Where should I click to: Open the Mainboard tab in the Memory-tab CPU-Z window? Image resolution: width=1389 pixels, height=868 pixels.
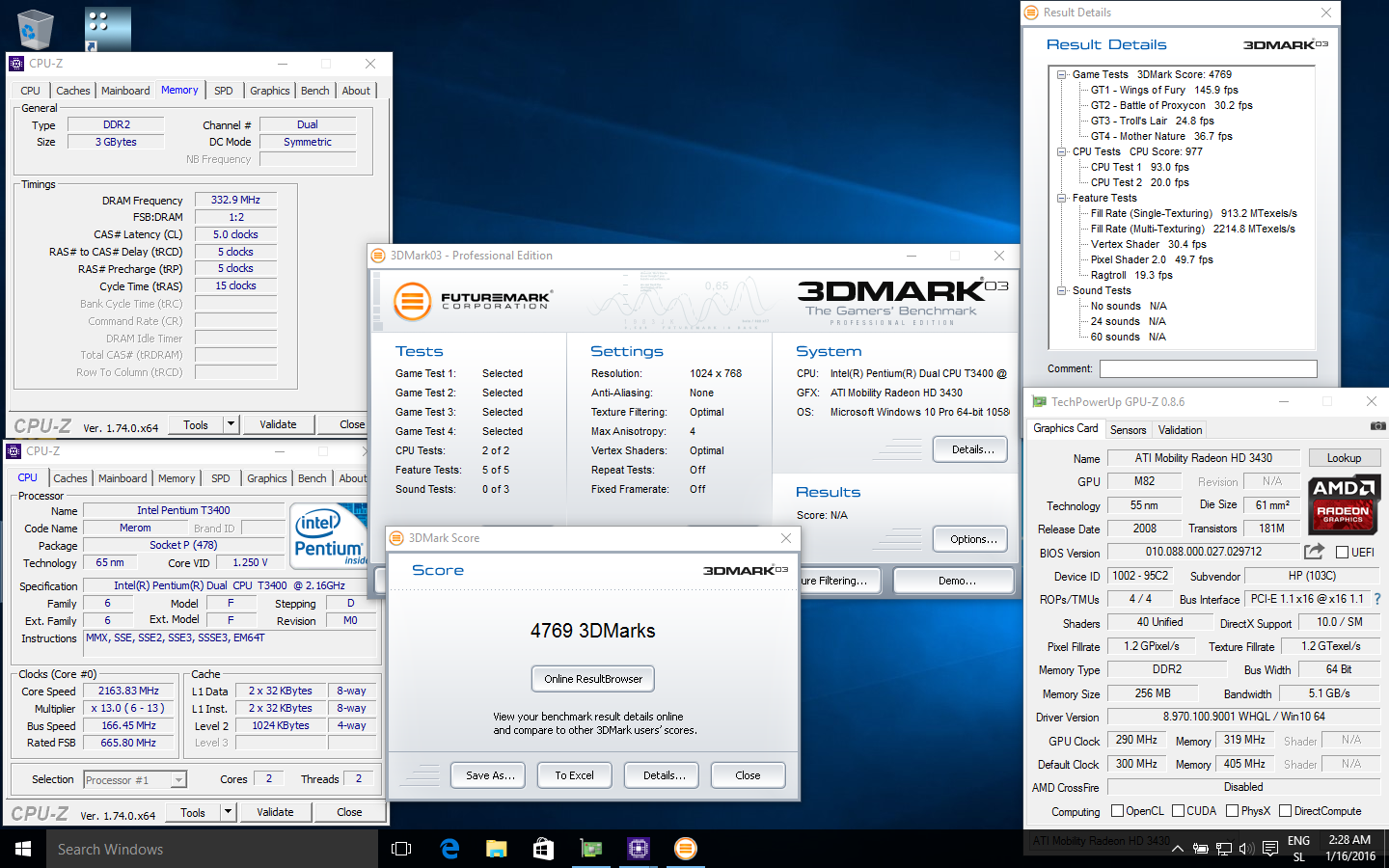[125, 91]
